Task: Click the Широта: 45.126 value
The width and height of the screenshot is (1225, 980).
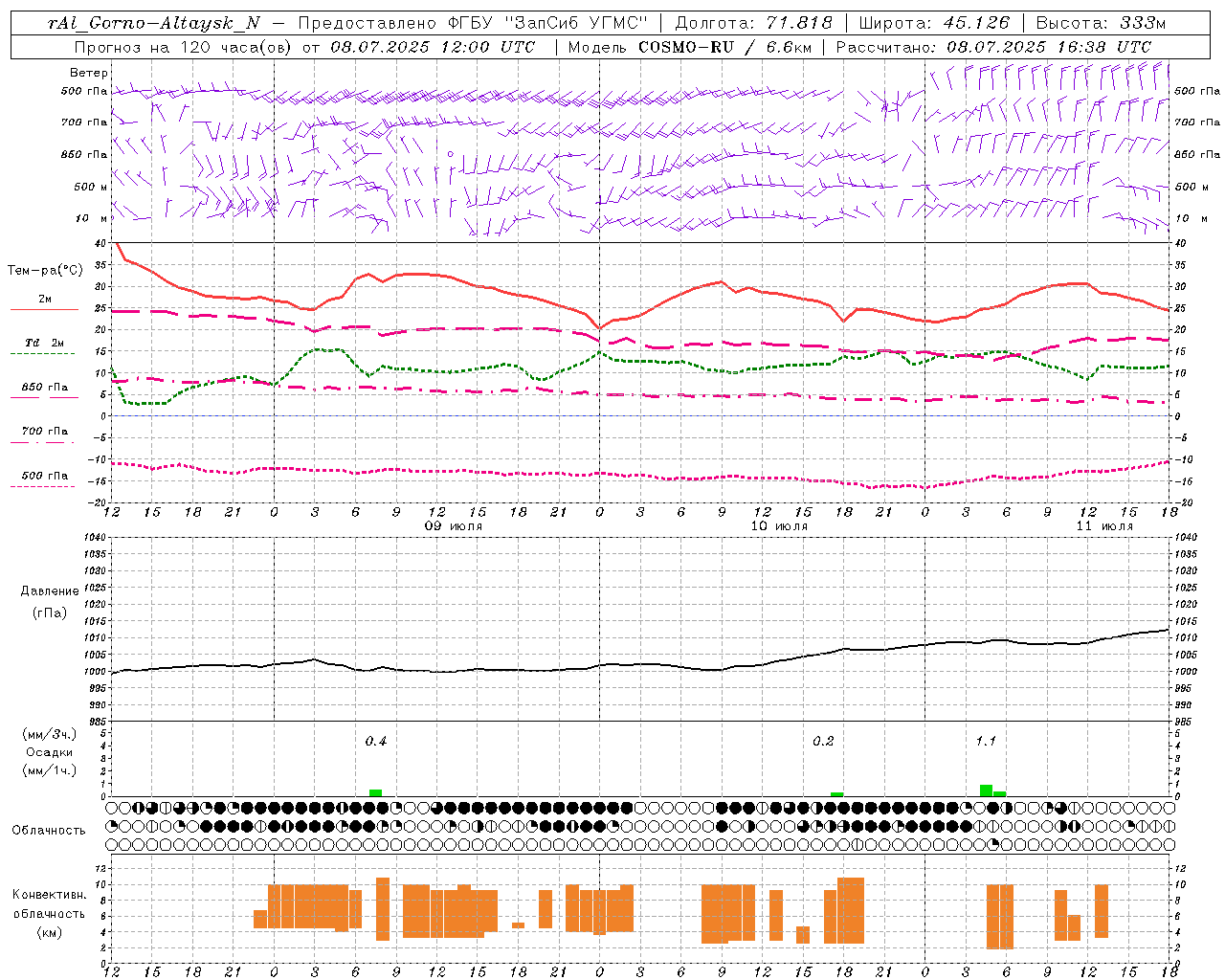Action: coord(934,23)
